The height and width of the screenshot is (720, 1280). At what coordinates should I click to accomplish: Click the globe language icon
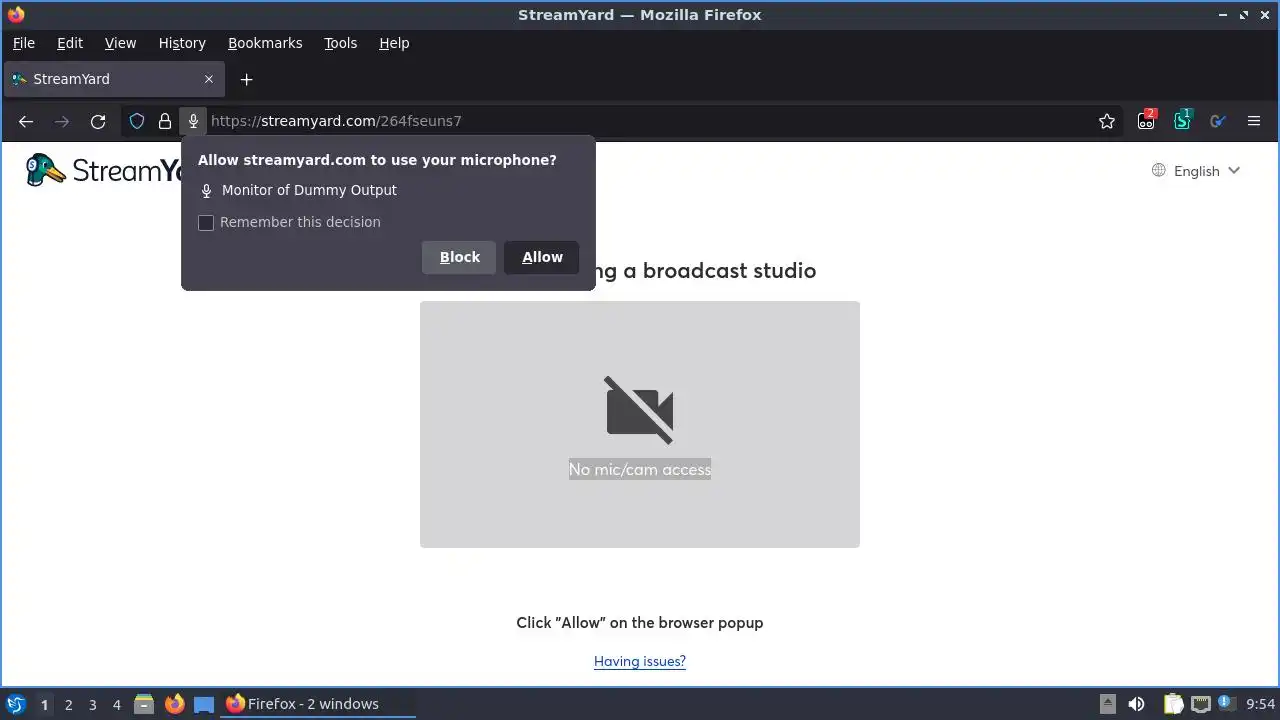(x=1159, y=170)
